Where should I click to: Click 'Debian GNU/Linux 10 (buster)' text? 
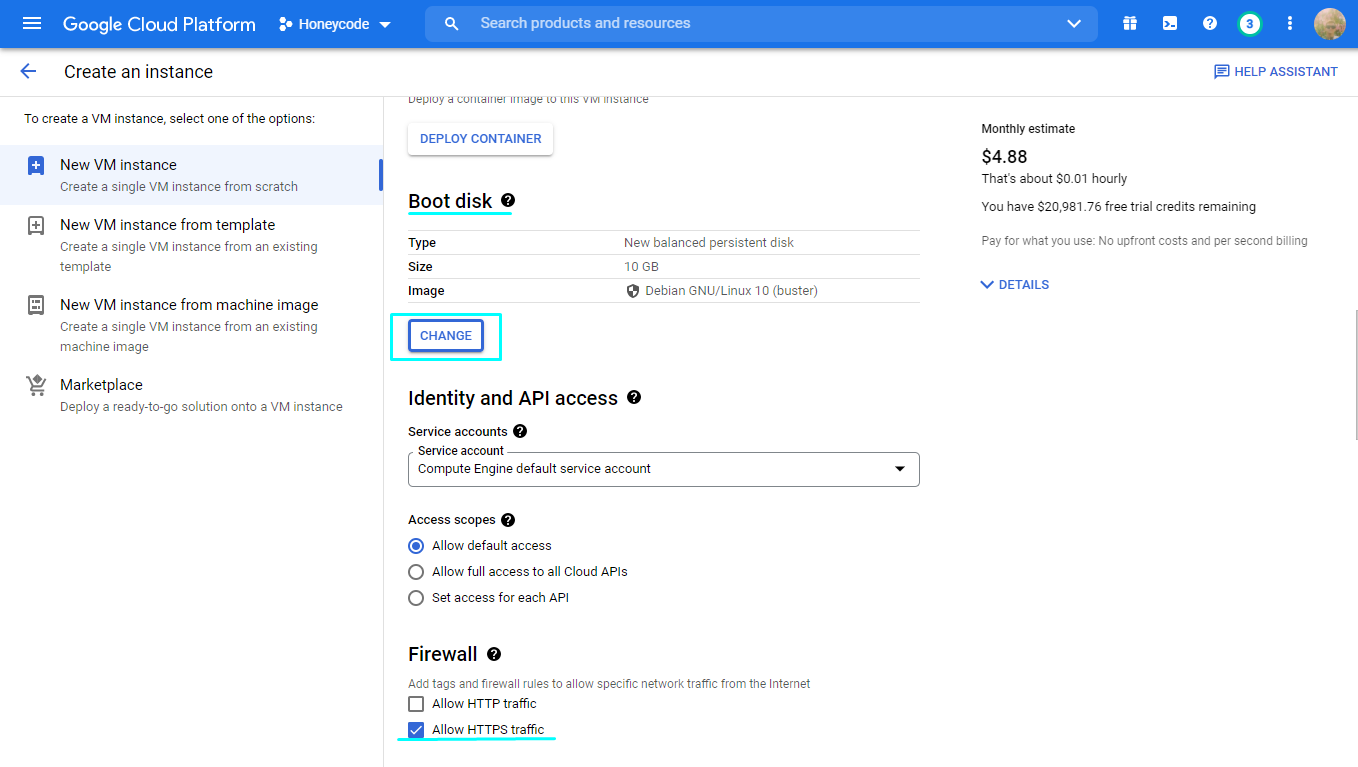point(732,291)
